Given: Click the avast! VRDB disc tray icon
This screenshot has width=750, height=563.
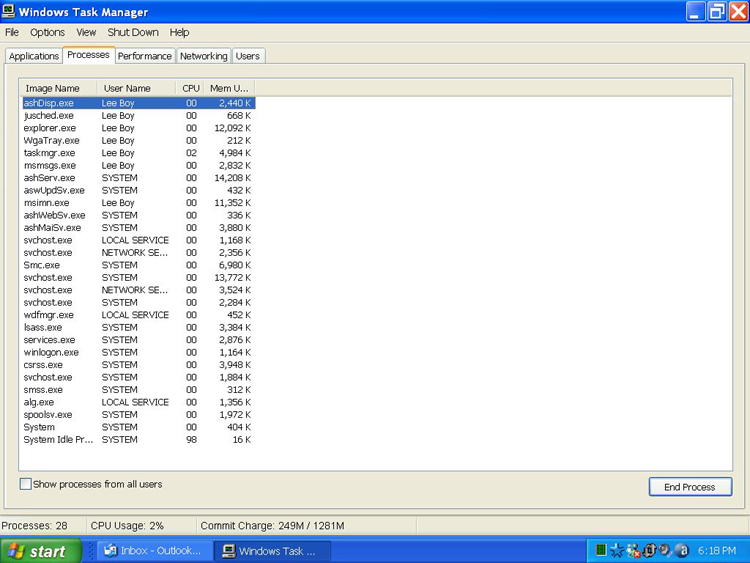Looking at the screenshot, I should tap(665, 551).
